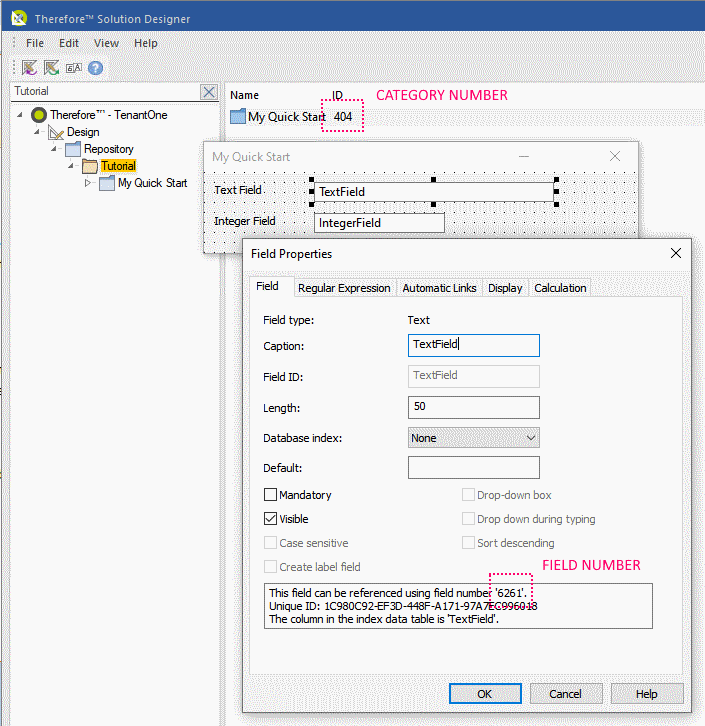The width and height of the screenshot is (705, 726).
Task: Click the first design toolbar icon
Action: (x=29, y=68)
